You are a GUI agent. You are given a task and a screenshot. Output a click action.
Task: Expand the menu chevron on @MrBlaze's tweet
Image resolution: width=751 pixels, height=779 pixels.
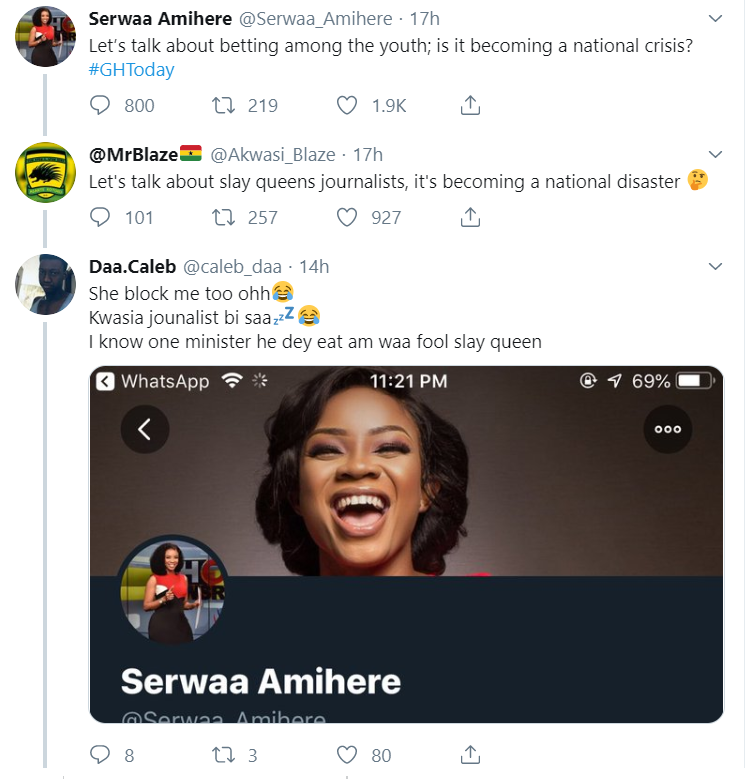click(715, 155)
